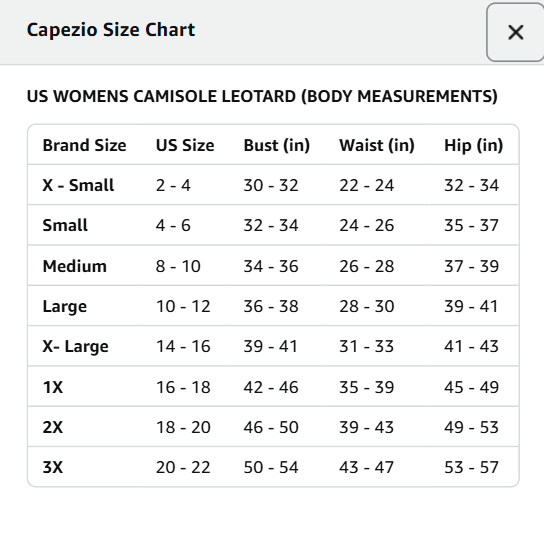This screenshot has width=544, height=559.
Task: Select the X - Small size row label
Action: pyautogui.click(x=78, y=185)
